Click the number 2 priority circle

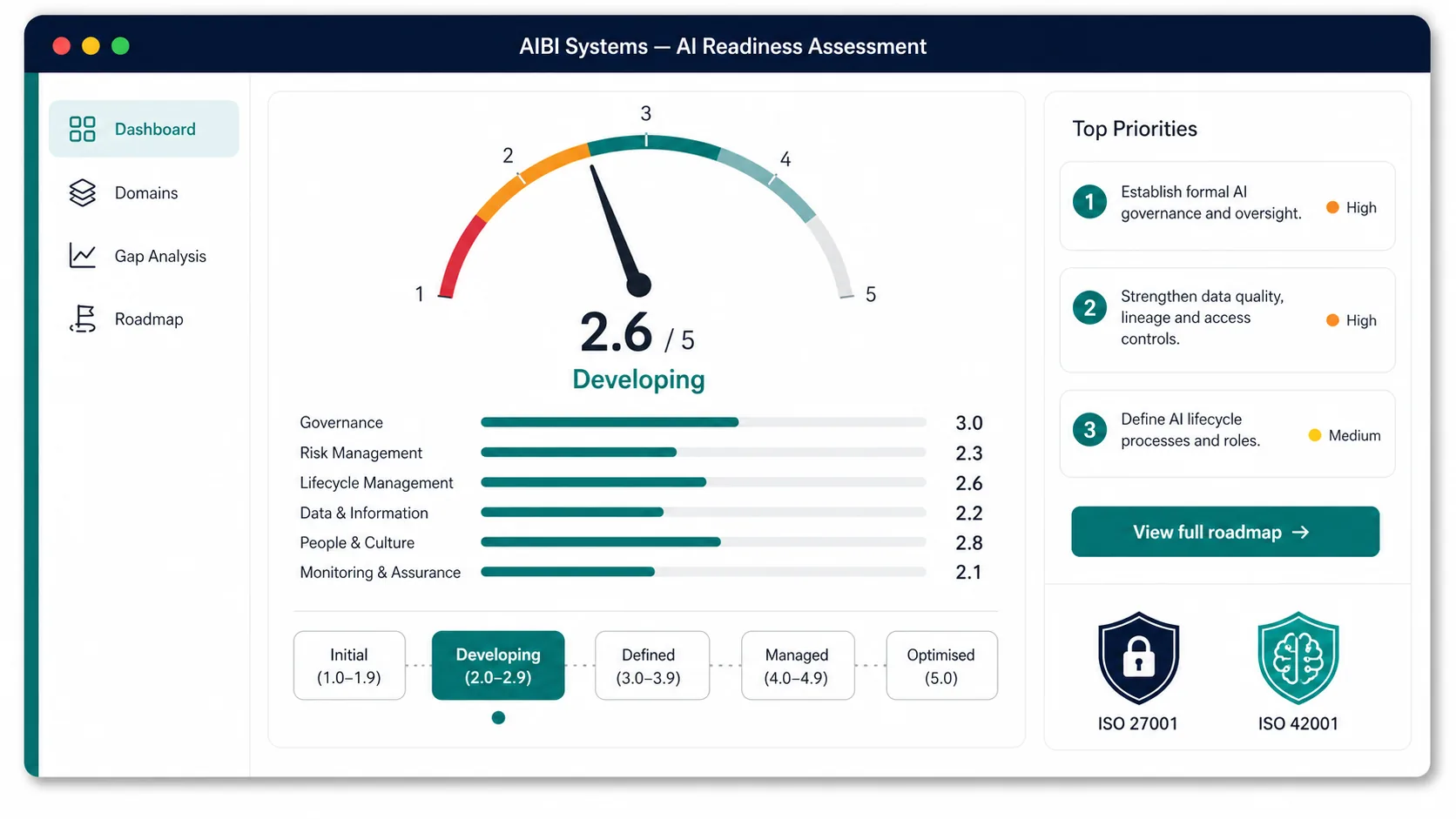click(x=1089, y=307)
